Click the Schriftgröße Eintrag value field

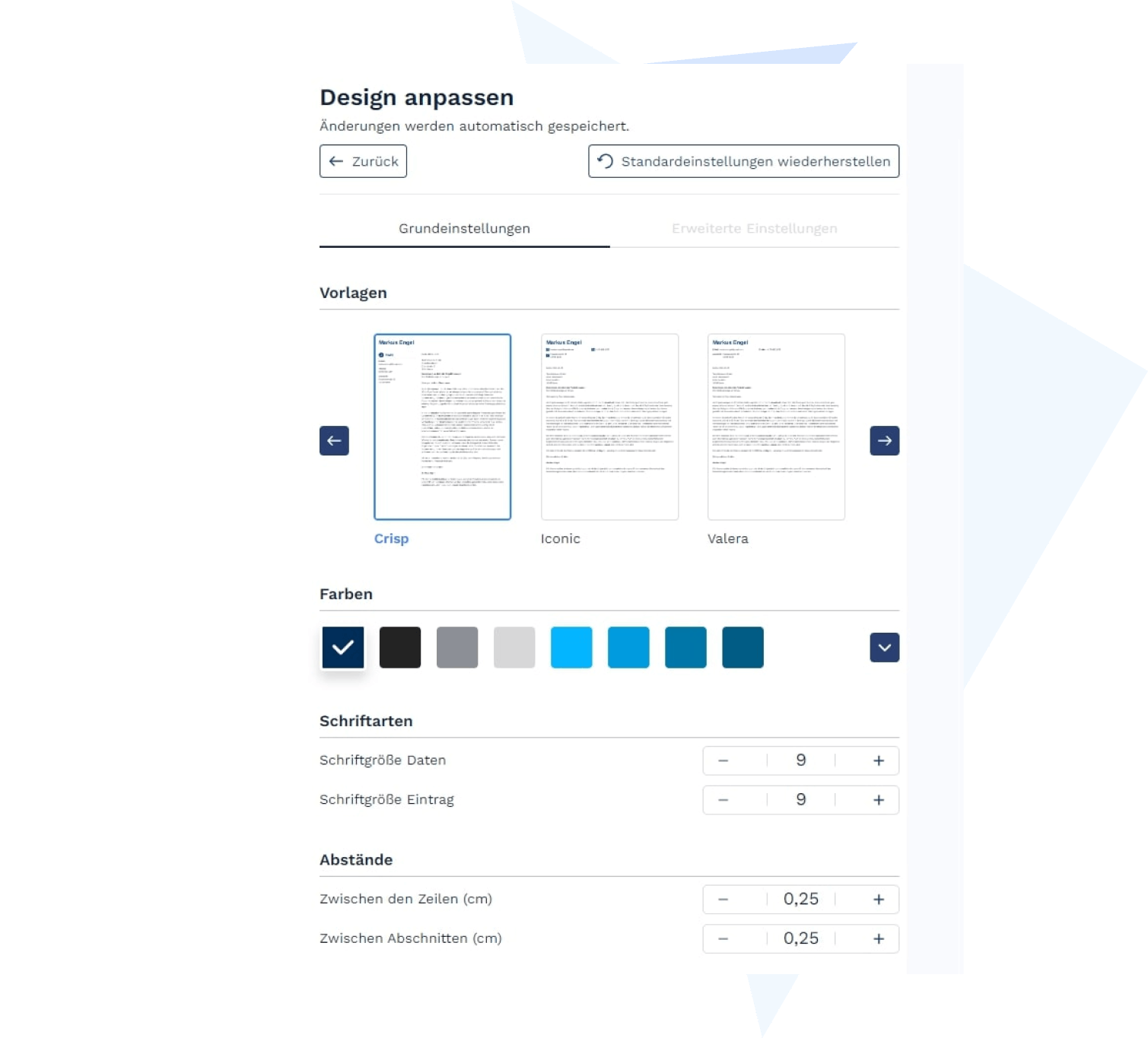pos(801,800)
